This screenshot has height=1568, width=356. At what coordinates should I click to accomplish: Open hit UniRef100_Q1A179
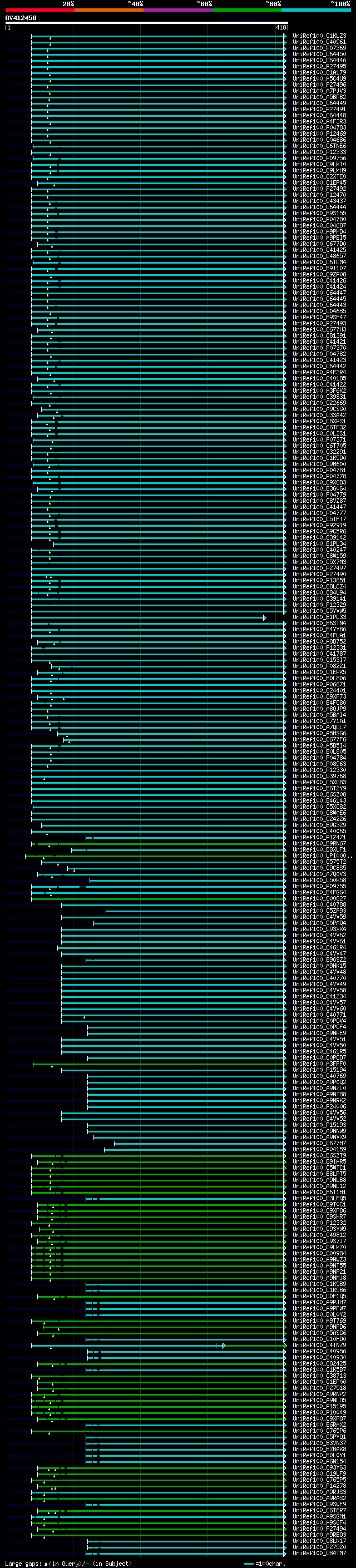pyautogui.click(x=319, y=72)
